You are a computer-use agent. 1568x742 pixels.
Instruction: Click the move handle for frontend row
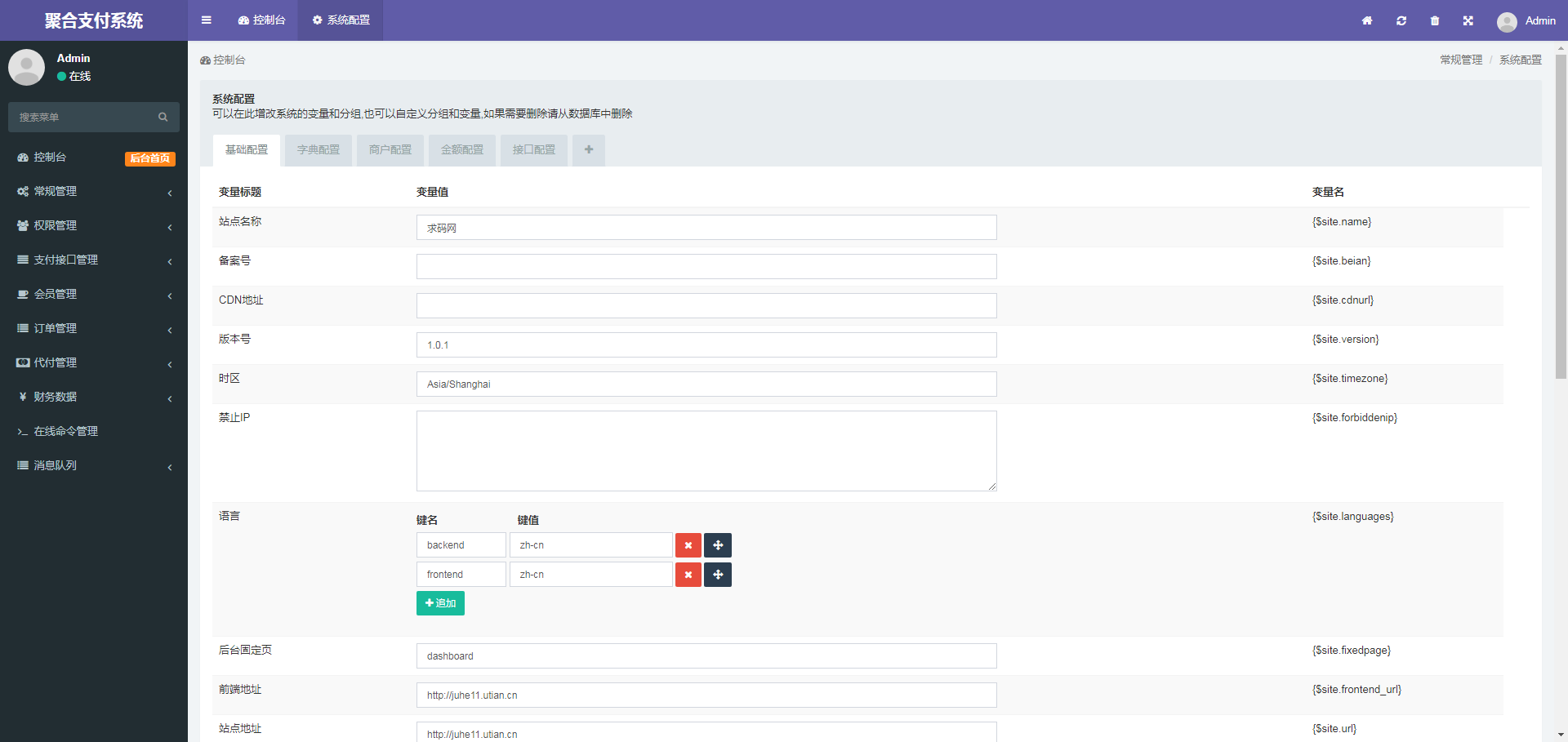coord(718,575)
